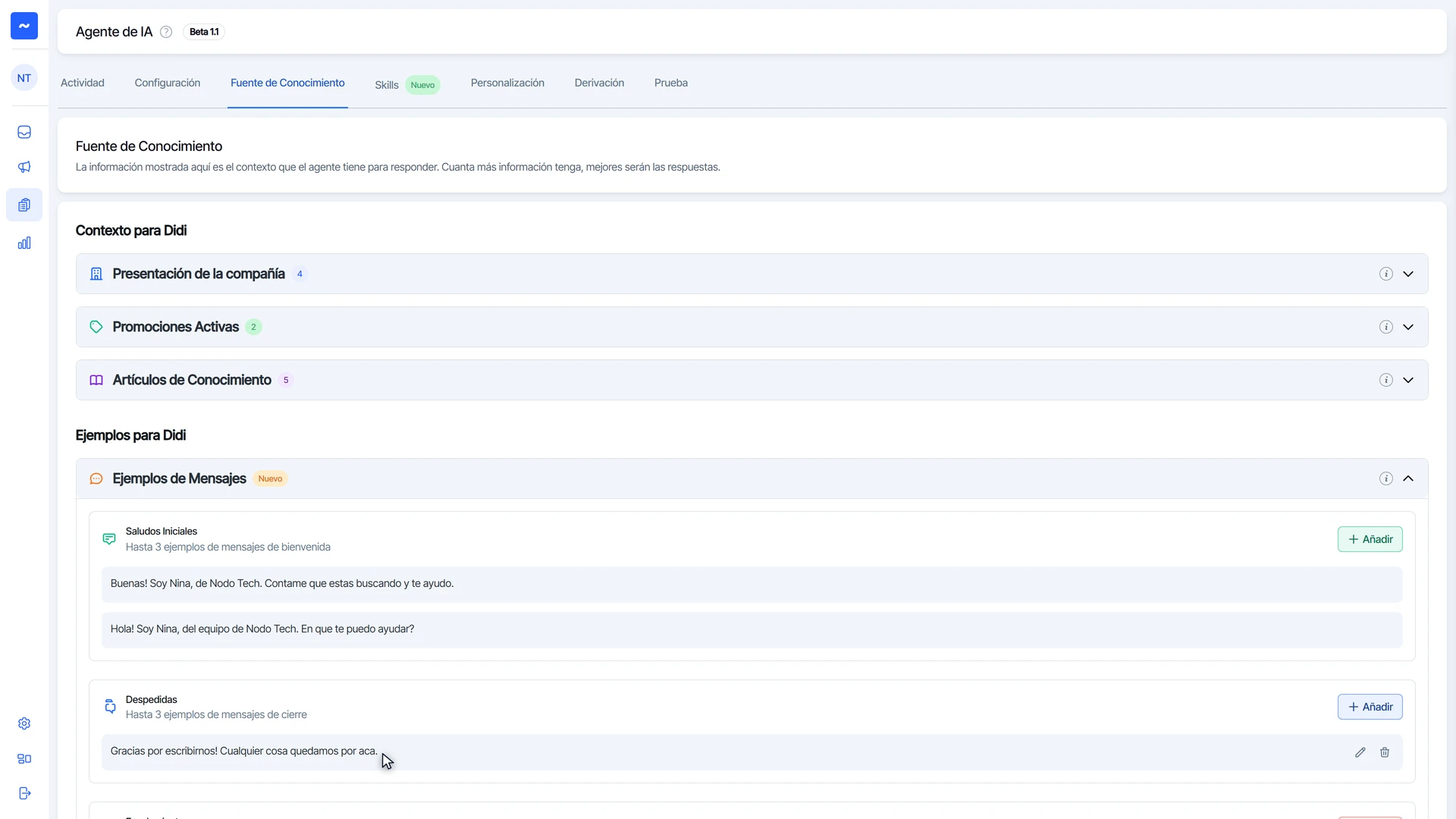This screenshot has width=1456, height=819.
Task: Click the Gracias por escribirnos closing message
Action: coord(752,752)
